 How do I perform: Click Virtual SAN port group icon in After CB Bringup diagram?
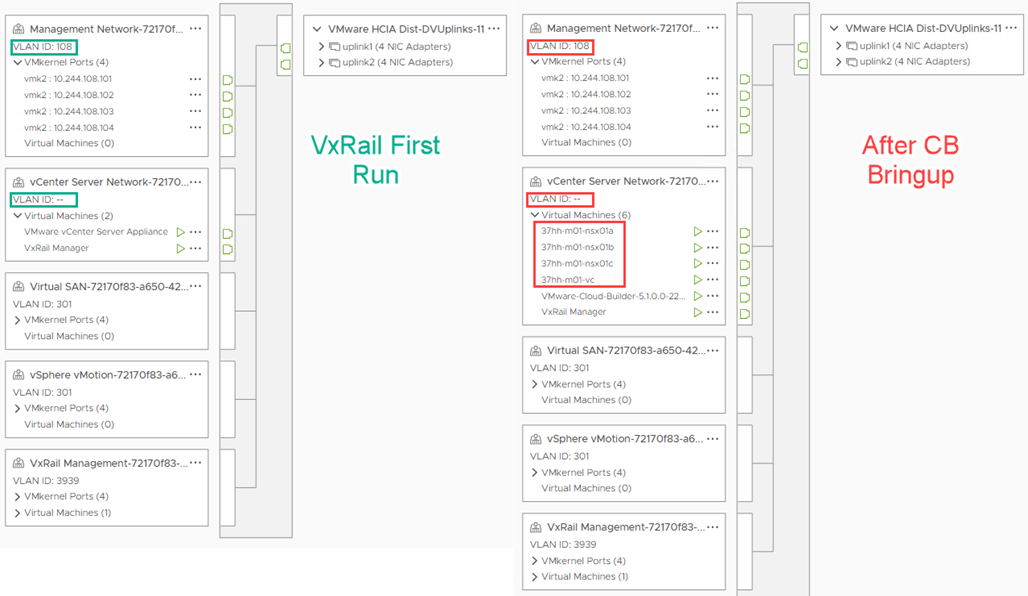tap(536, 351)
